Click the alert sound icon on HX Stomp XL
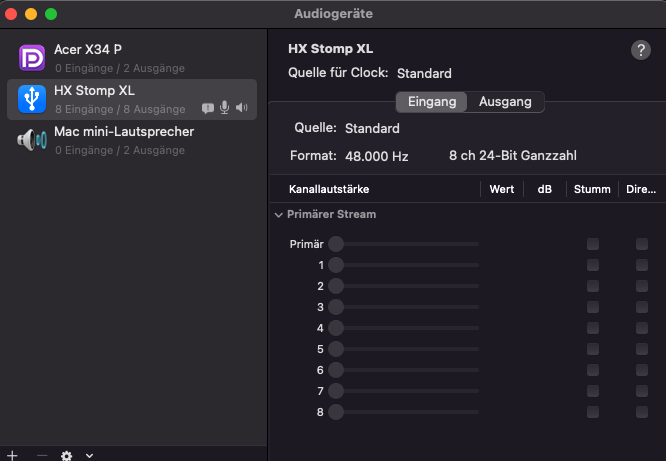The width and height of the screenshot is (666, 461). (x=208, y=108)
